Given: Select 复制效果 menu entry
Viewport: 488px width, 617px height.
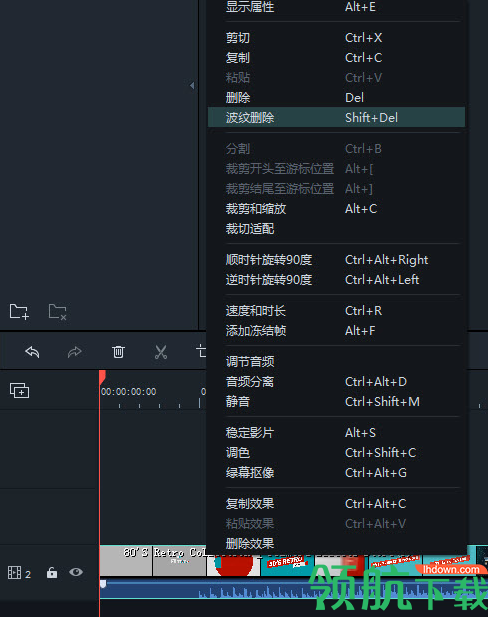Looking at the screenshot, I should point(336,504).
